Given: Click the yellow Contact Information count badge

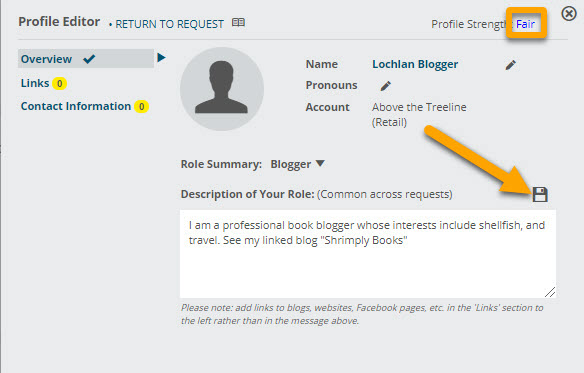Looking at the screenshot, I should (142, 107).
